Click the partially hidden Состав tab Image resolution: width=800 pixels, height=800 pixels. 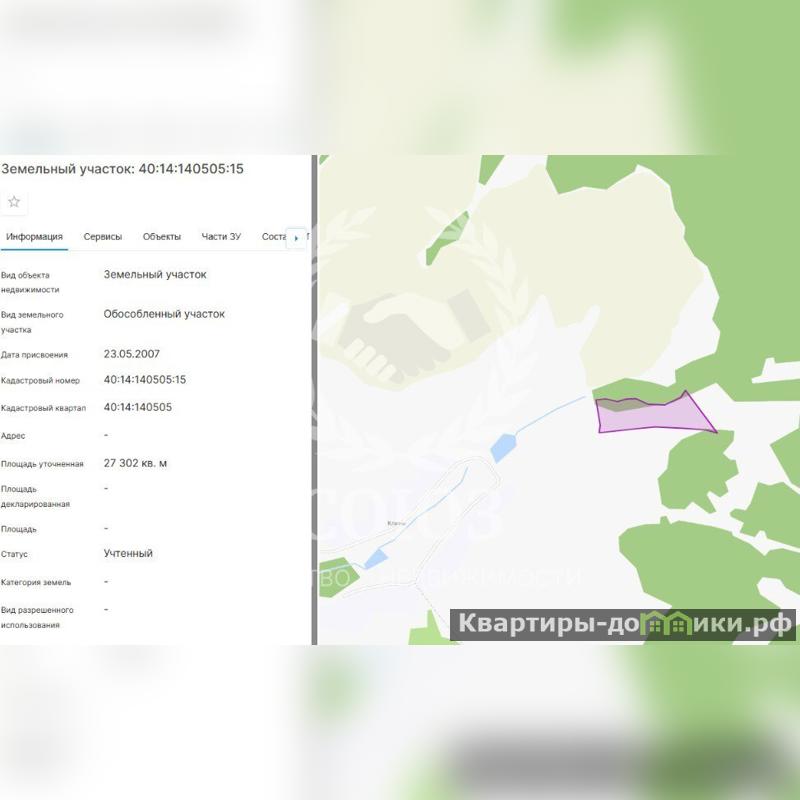[274, 237]
